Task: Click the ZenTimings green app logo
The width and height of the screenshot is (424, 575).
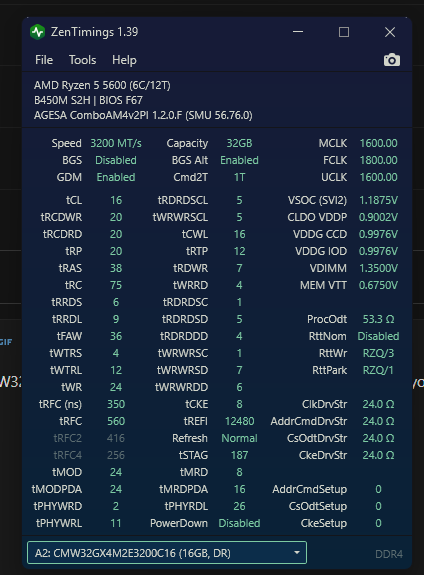Action: click(37, 32)
